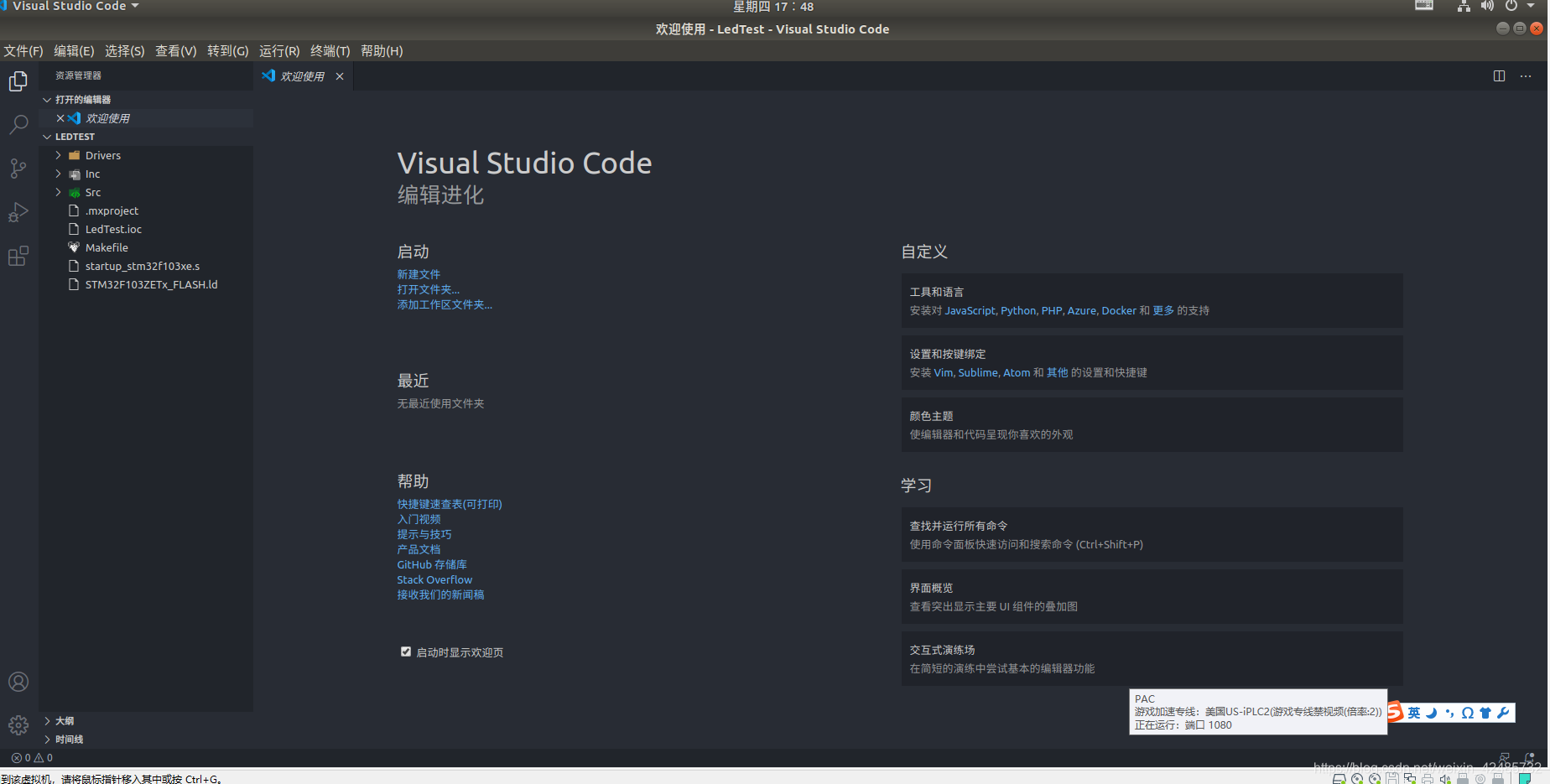Open the 选择(S) menu
Viewport: 1550px width, 784px height.
pyautogui.click(x=125, y=51)
